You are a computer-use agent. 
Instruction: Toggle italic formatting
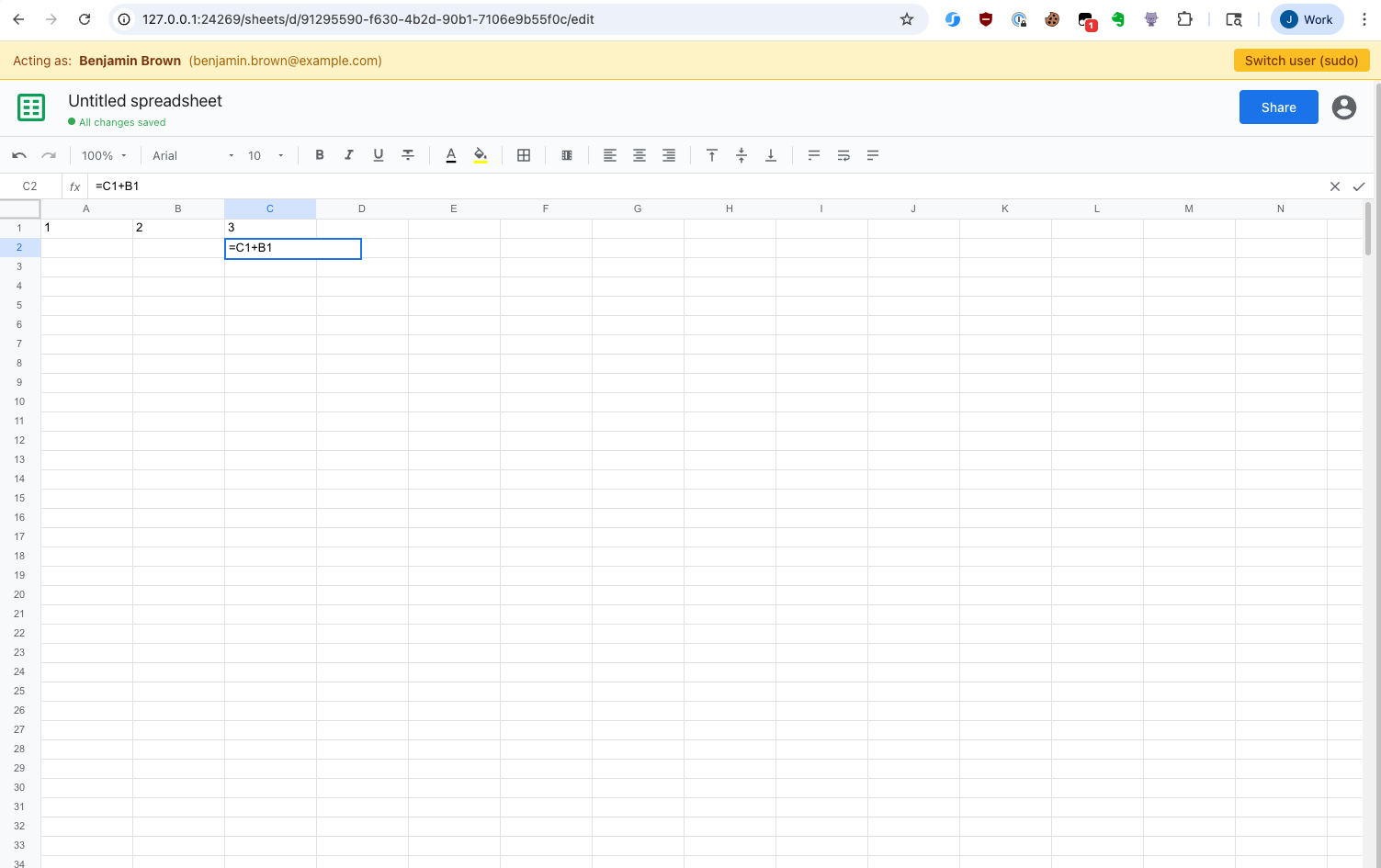[348, 155]
